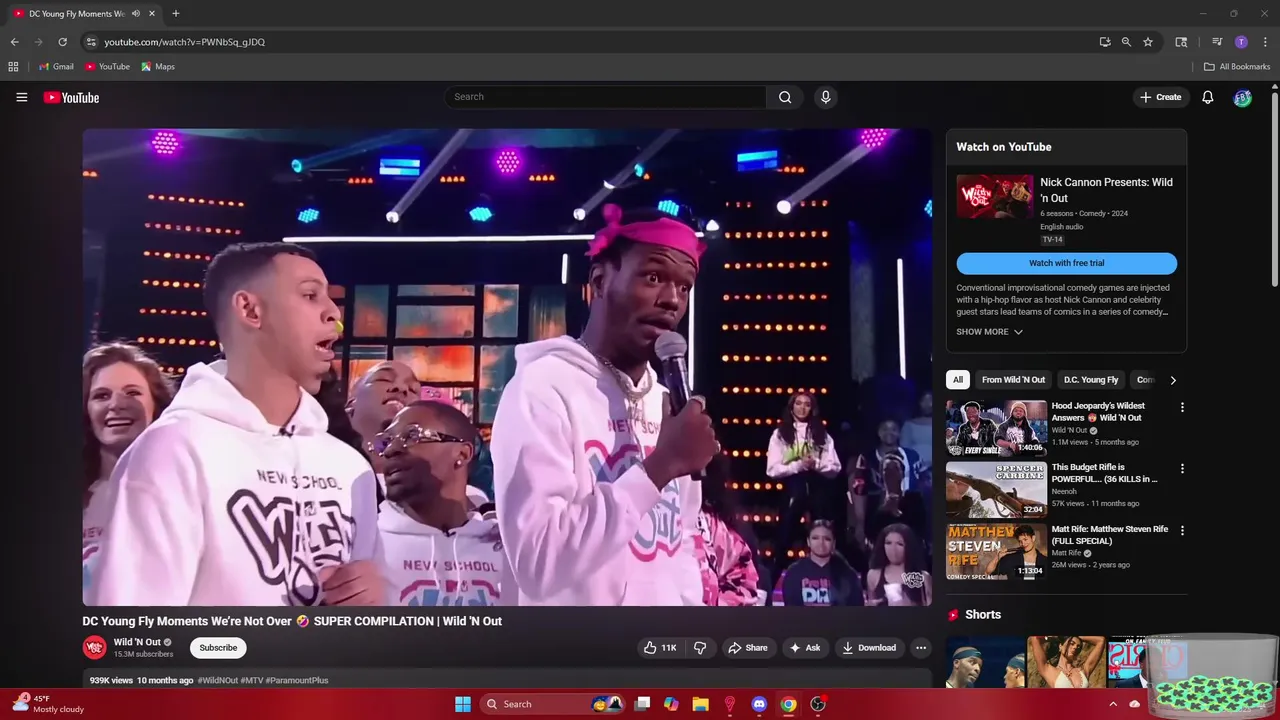Click the Windows taskbar Search box
The image size is (1280, 720).
click(551, 704)
